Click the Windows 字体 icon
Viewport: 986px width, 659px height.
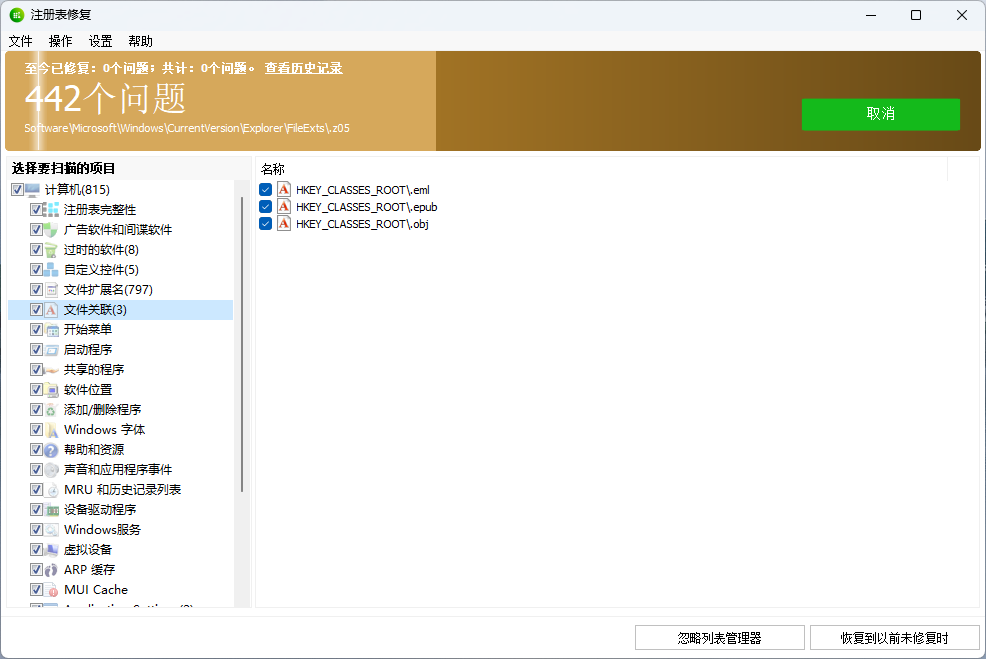pyautogui.click(x=52, y=429)
